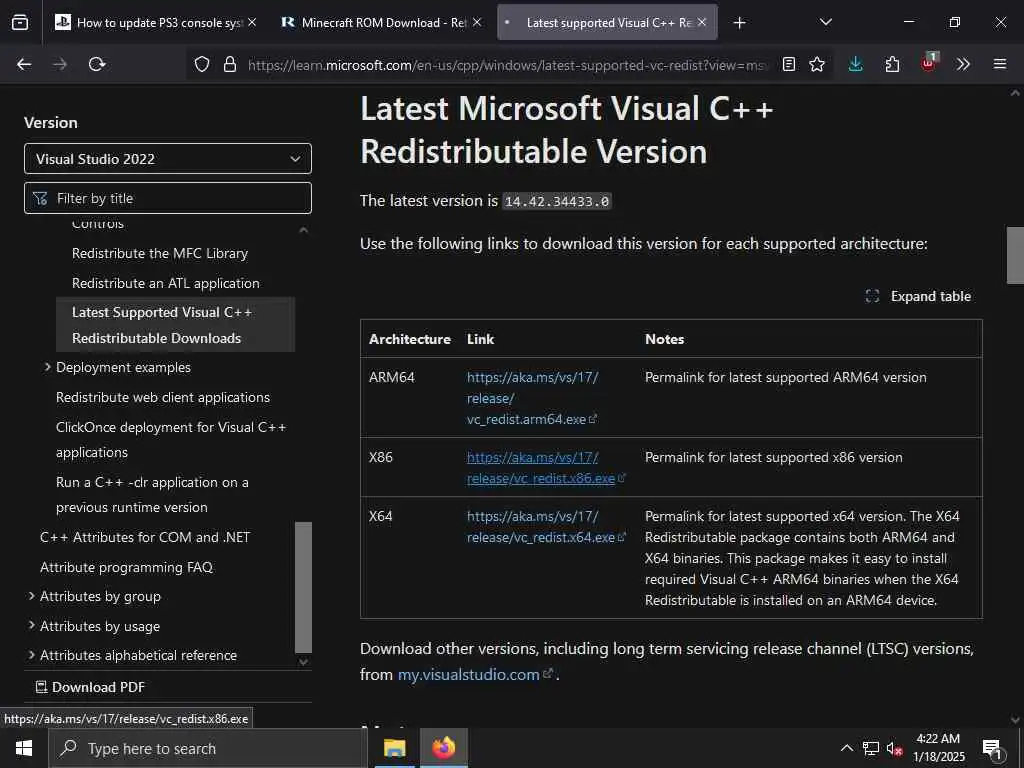Show more tools overflow chevrons
Image resolution: width=1024 pixels, height=768 pixels.
[x=963, y=64]
